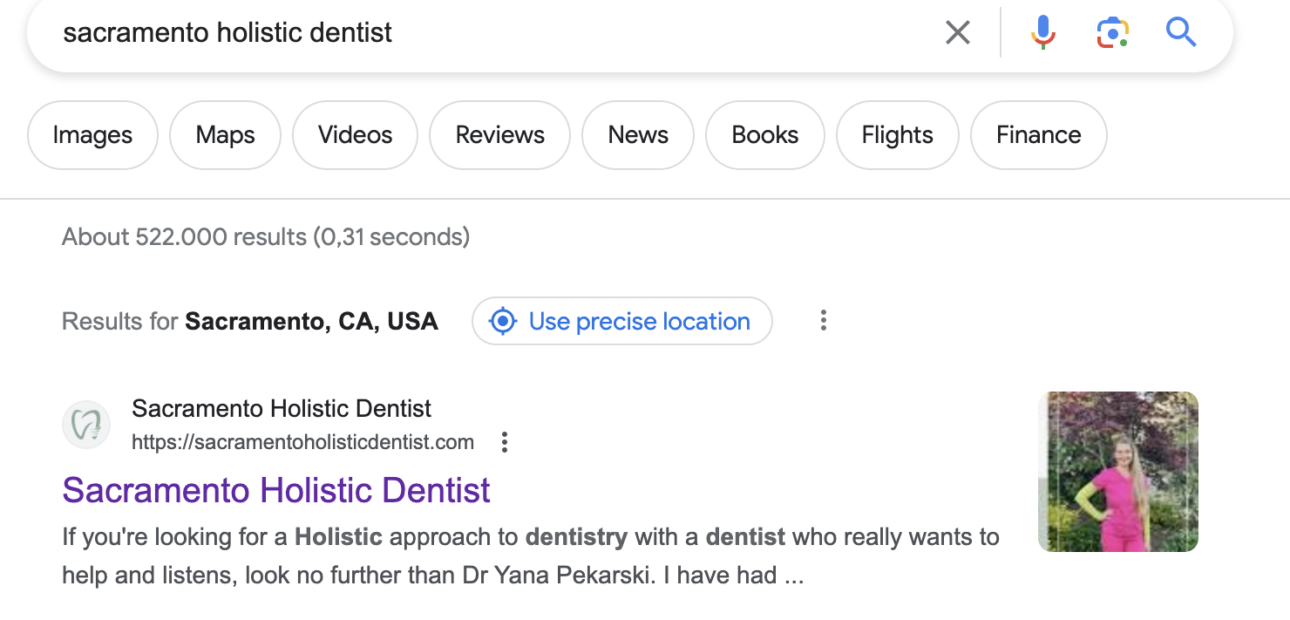This screenshot has height=620, width=1290.
Task: Click the dentist site tooth favicon
Action: pos(86,425)
